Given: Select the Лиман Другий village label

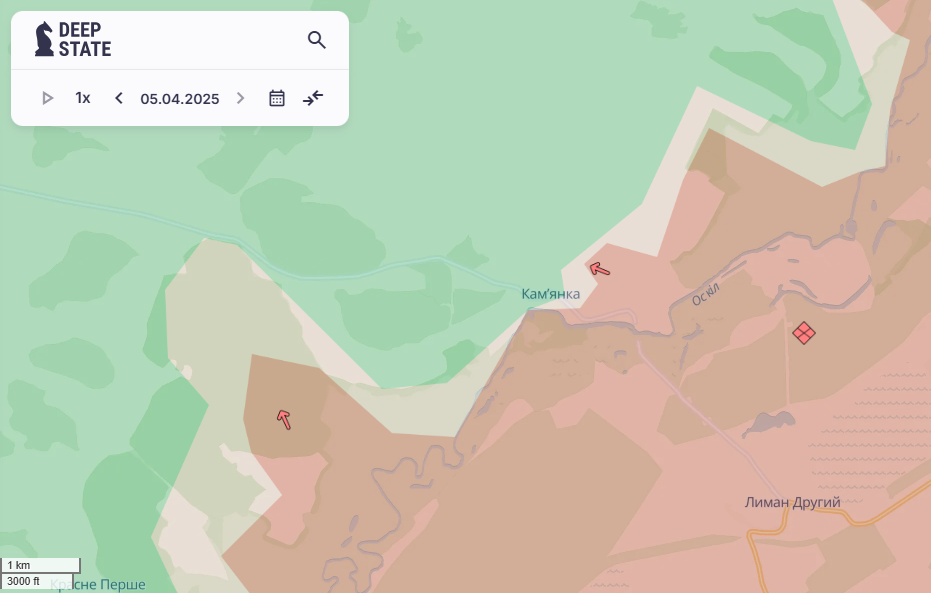Looking at the screenshot, I should coord(792,502).
